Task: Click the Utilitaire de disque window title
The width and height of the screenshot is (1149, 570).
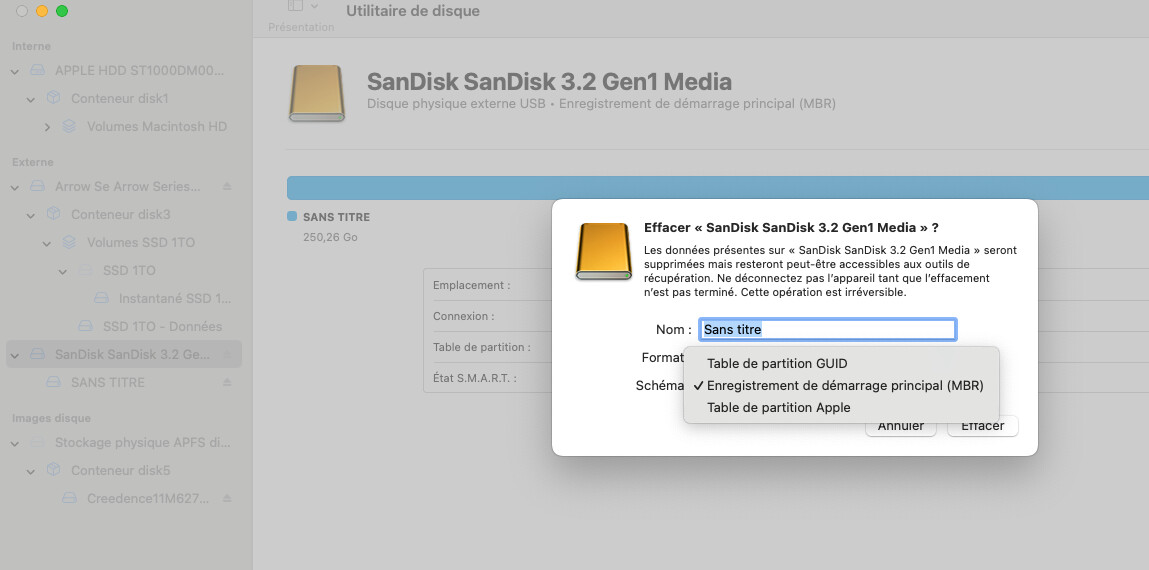Action: 413,11
